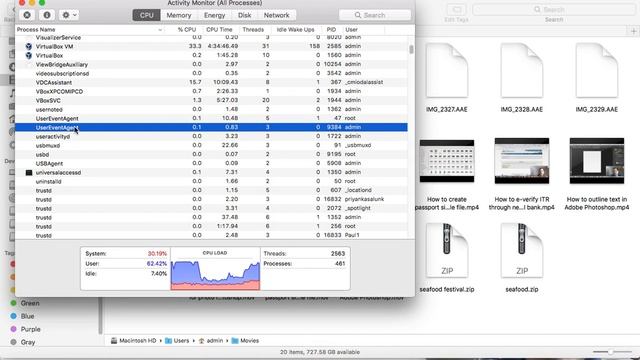
Task: Adjust the Finder icon size slider
Action: [611, 351]
